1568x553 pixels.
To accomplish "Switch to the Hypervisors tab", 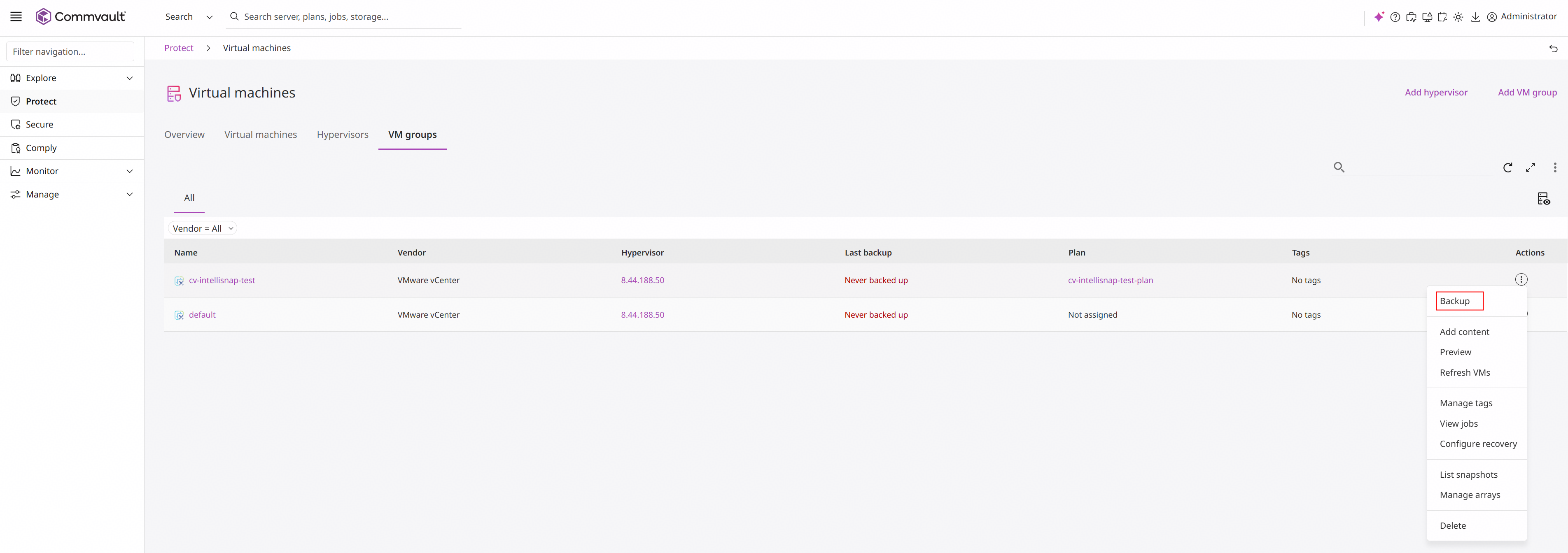I will [343, 135].
